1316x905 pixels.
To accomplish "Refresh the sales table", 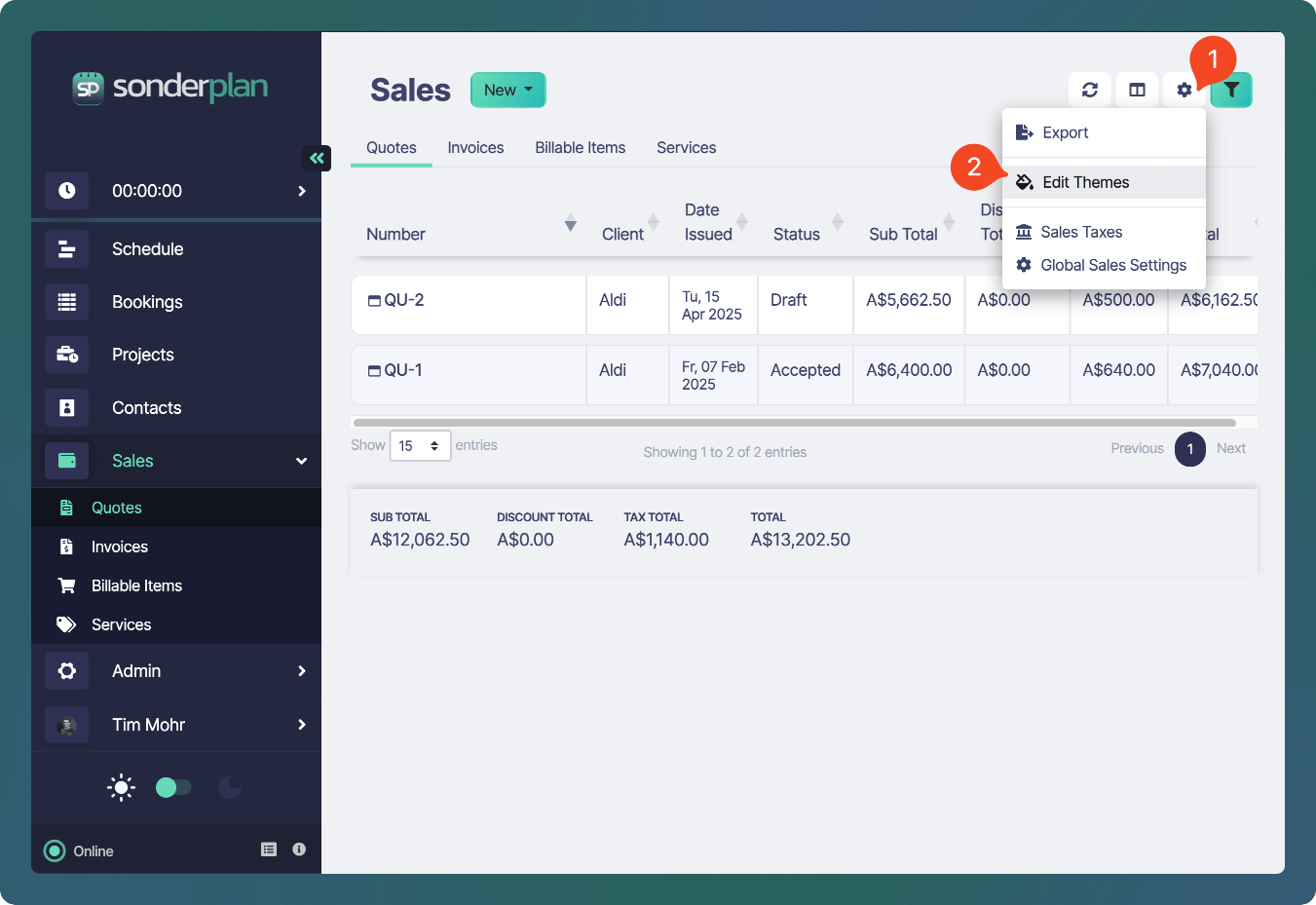I will coord(1090,90).
